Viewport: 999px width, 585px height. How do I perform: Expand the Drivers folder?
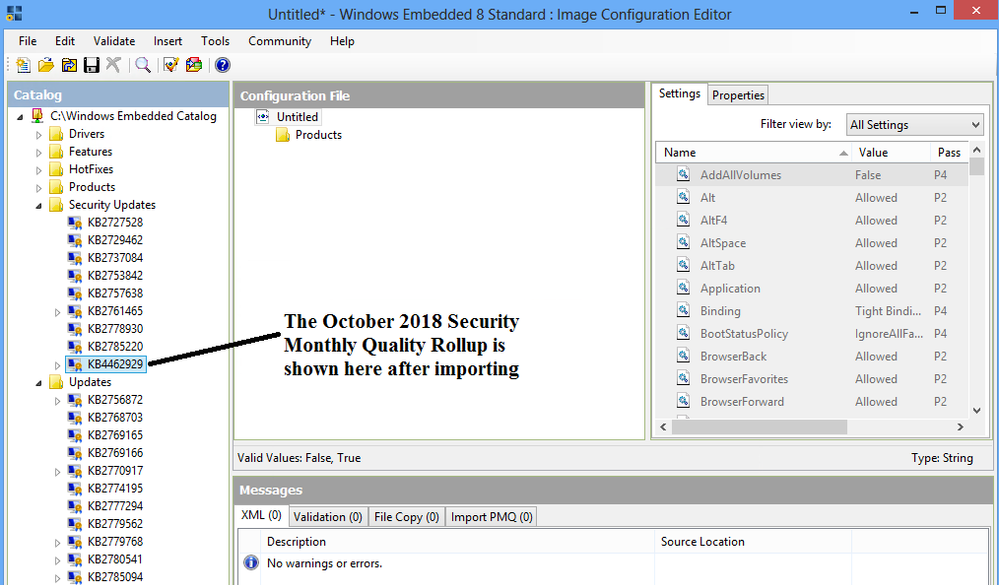[39, 134]
